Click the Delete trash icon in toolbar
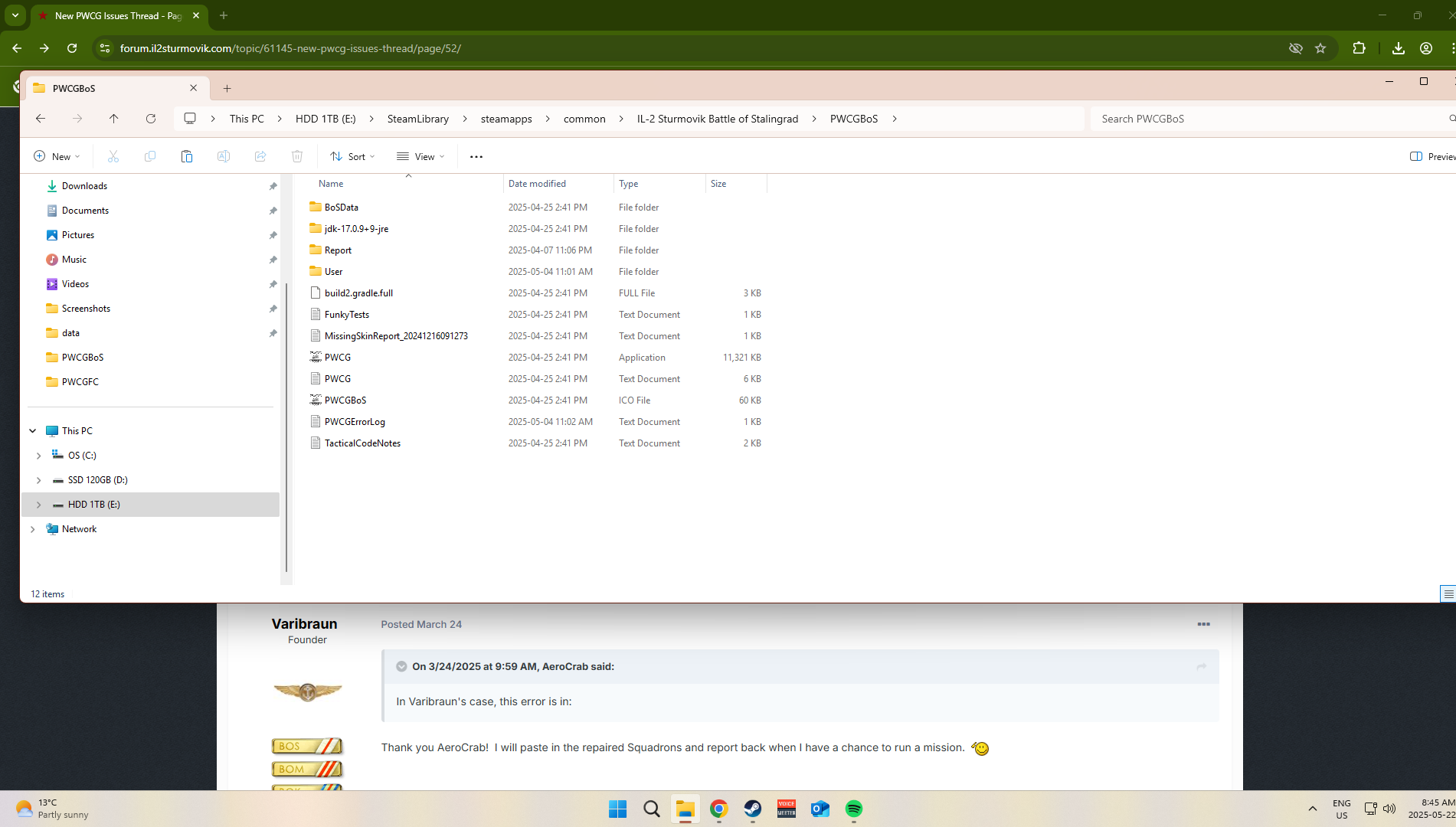Screen dimensions: 1456x827 pos(297,156)
